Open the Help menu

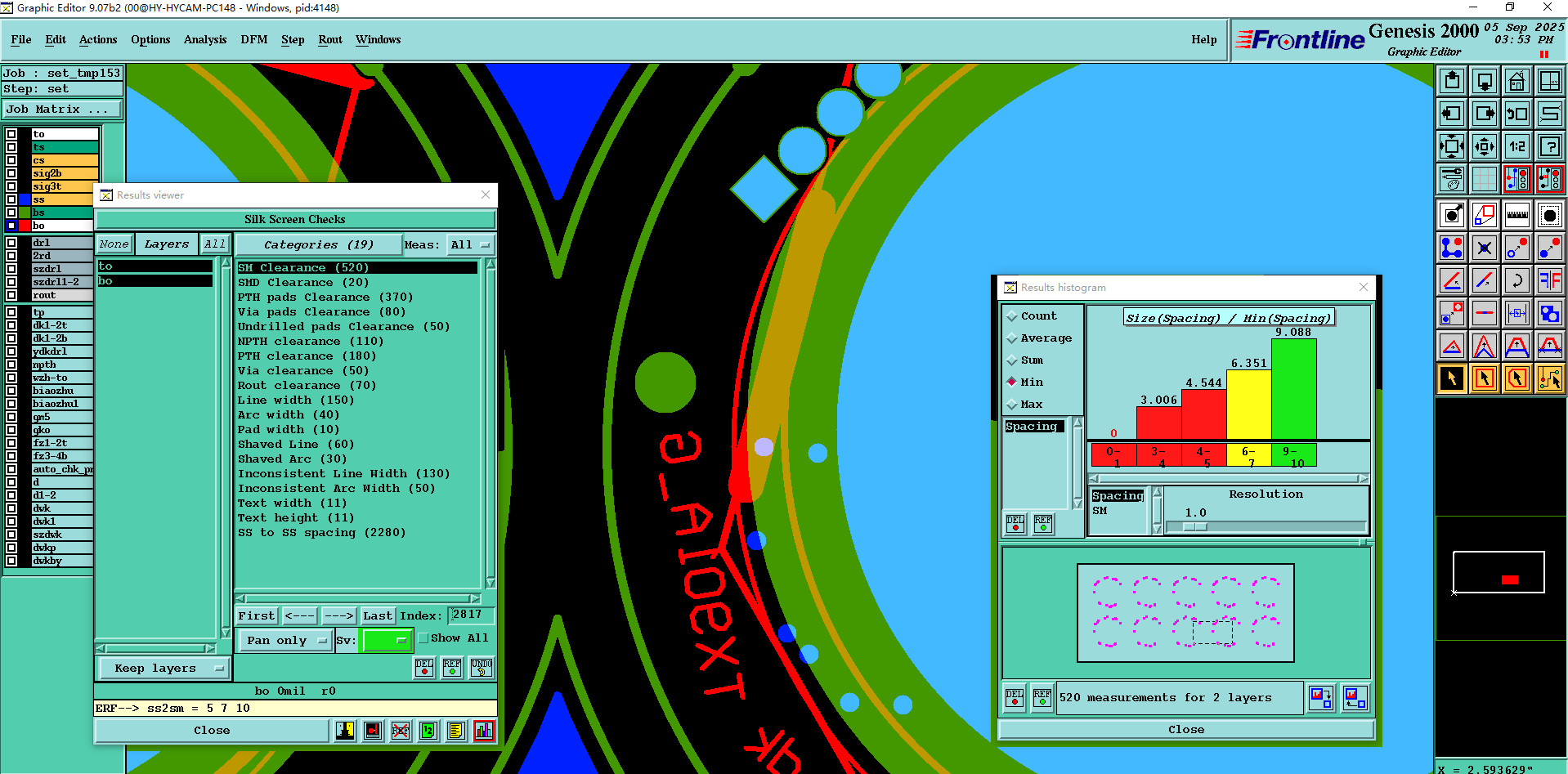[x=1203, y=39]
